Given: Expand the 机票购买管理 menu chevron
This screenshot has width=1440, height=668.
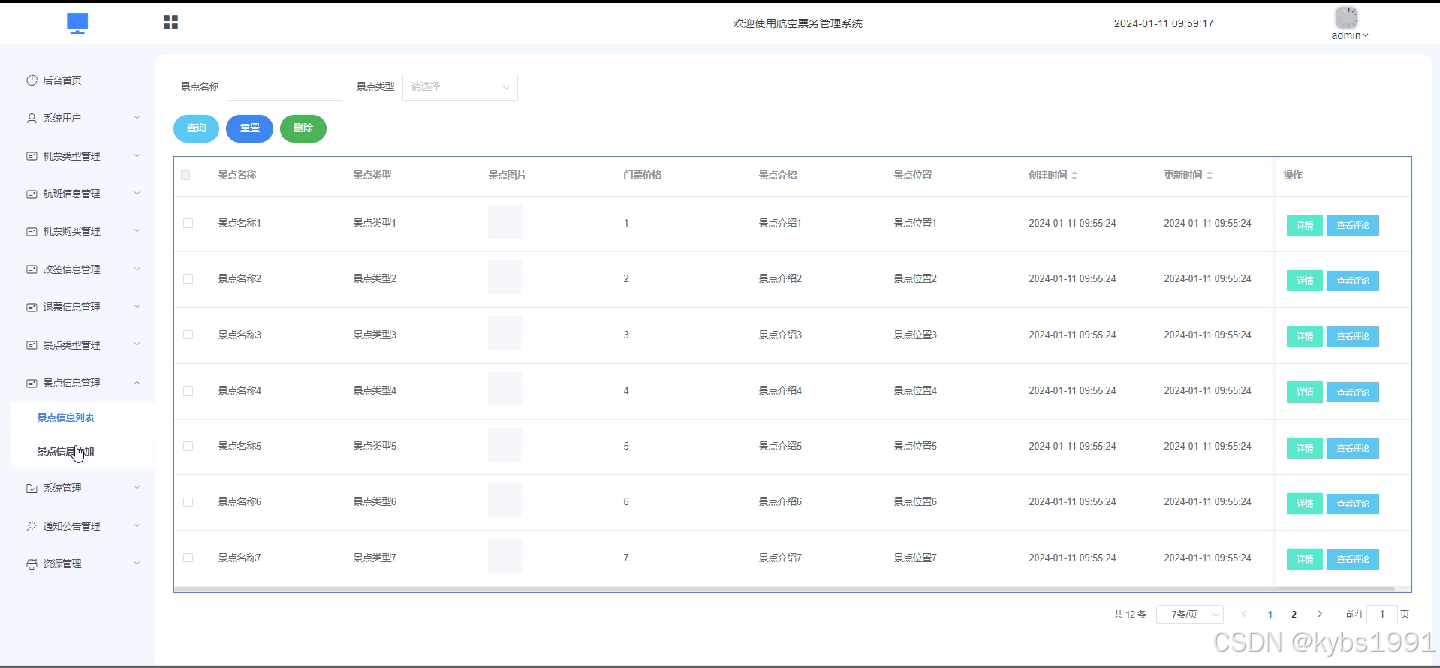Looking at the screenshot, I should point(137,231).
